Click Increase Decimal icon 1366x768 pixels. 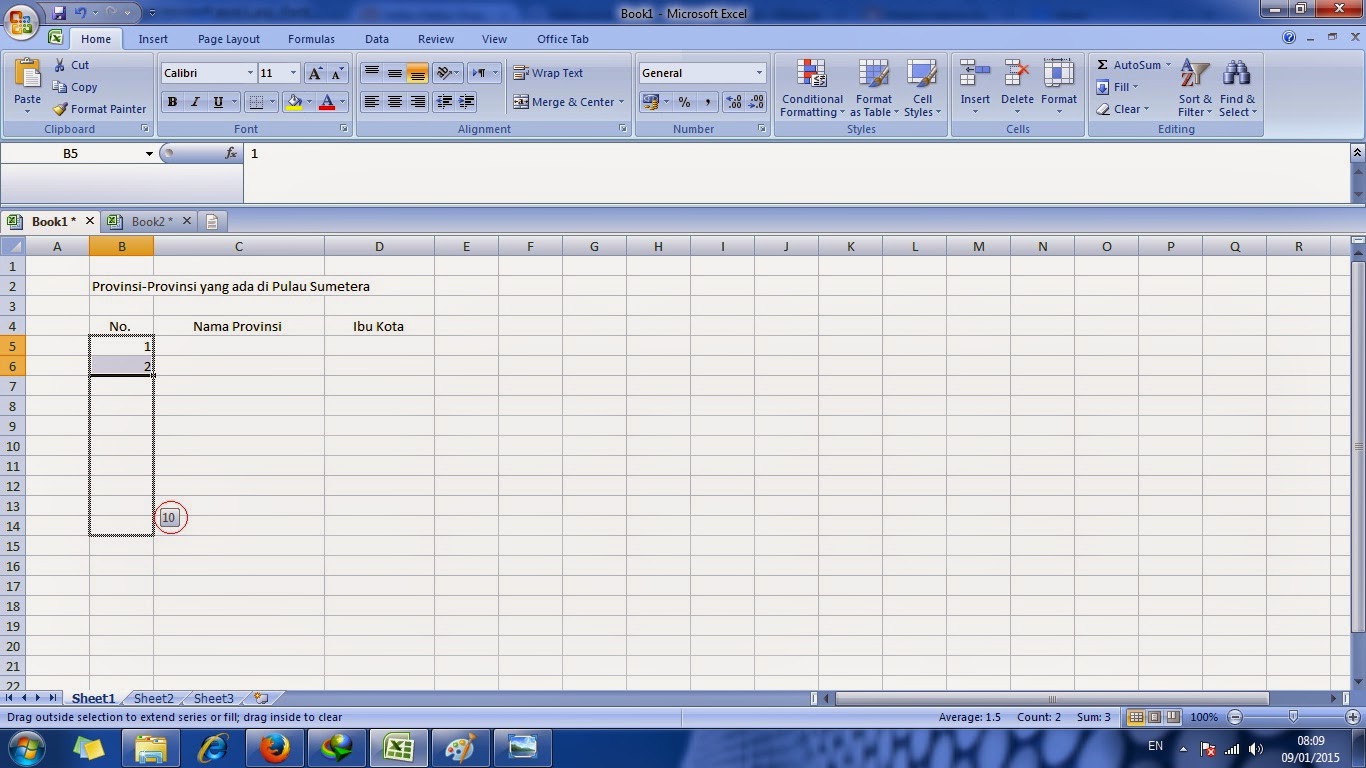tap(733, 102)
